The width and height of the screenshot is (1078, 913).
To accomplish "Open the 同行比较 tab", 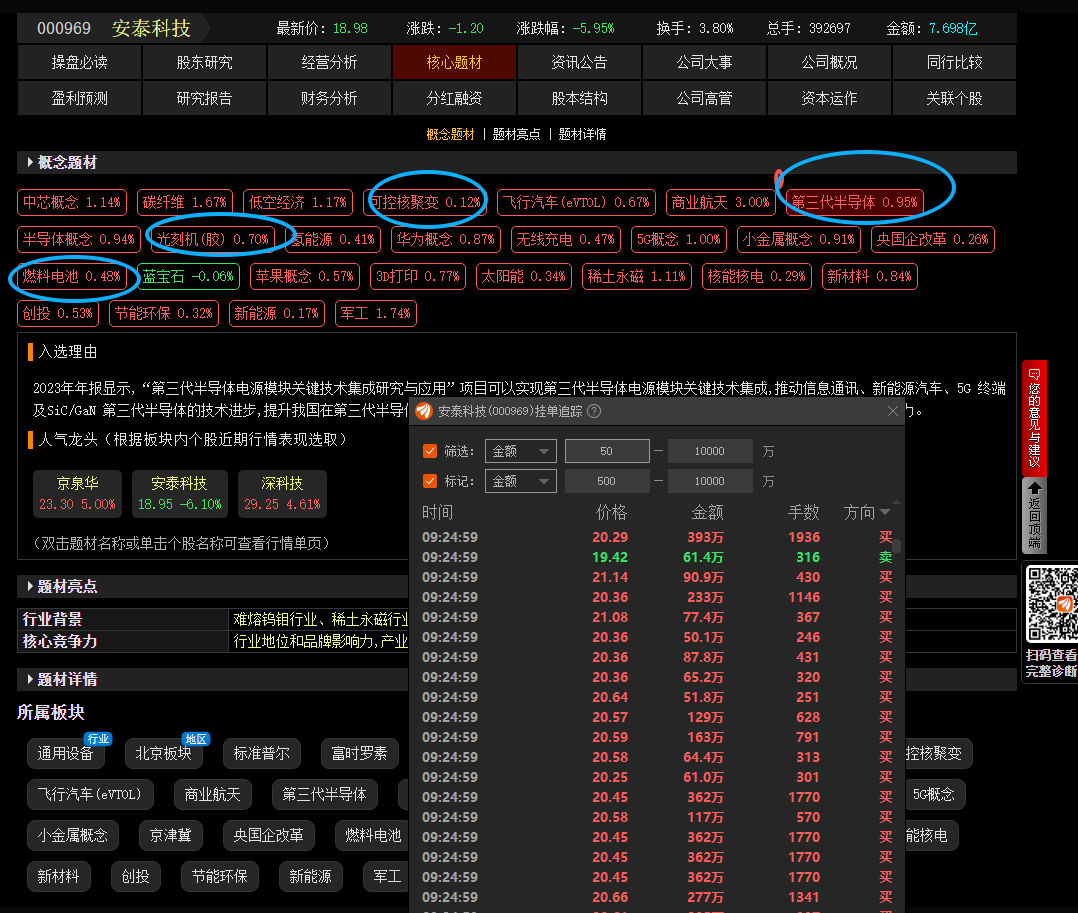I will [954, 63].
